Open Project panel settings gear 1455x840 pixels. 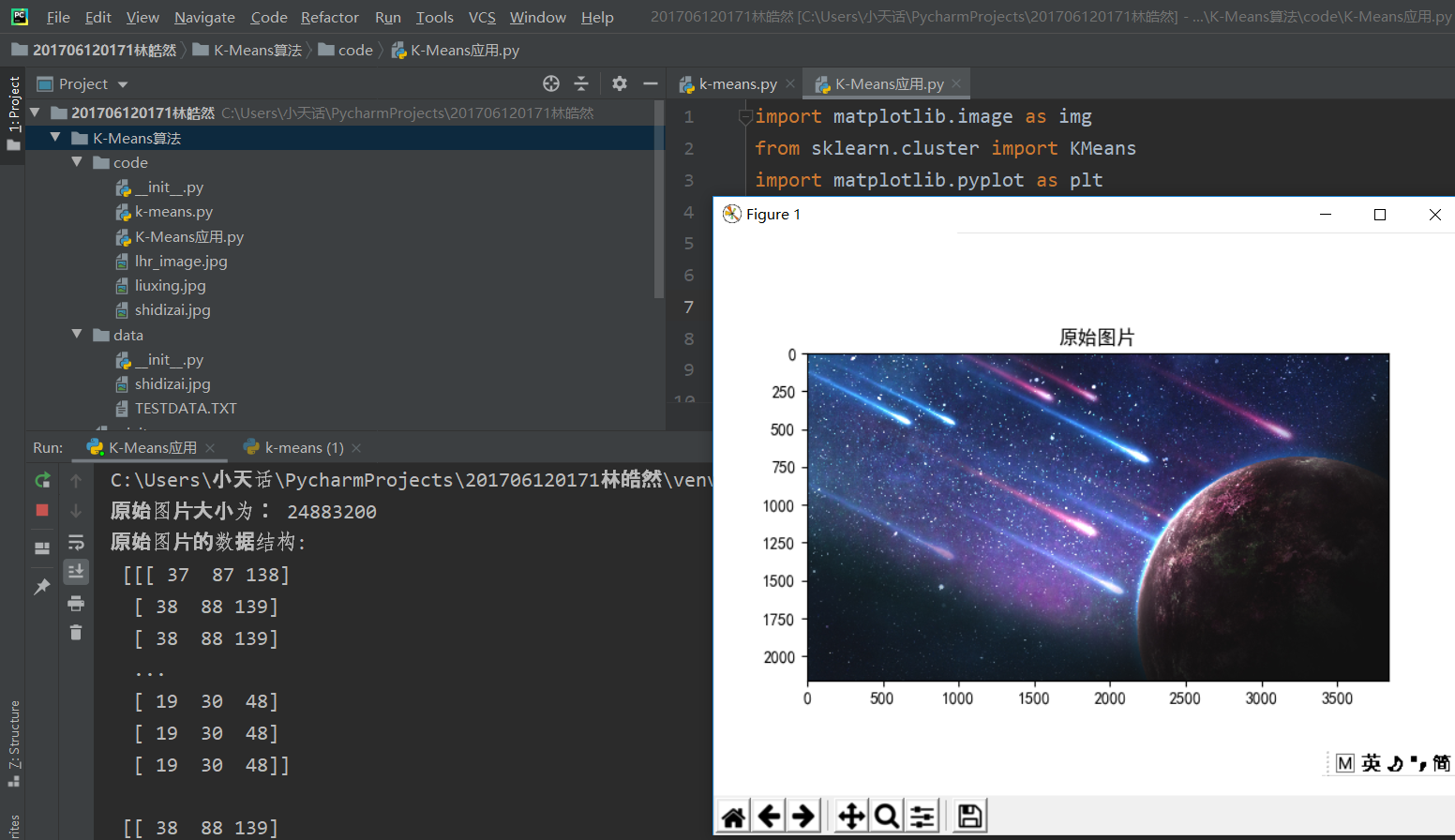click(x=620, y=83)
